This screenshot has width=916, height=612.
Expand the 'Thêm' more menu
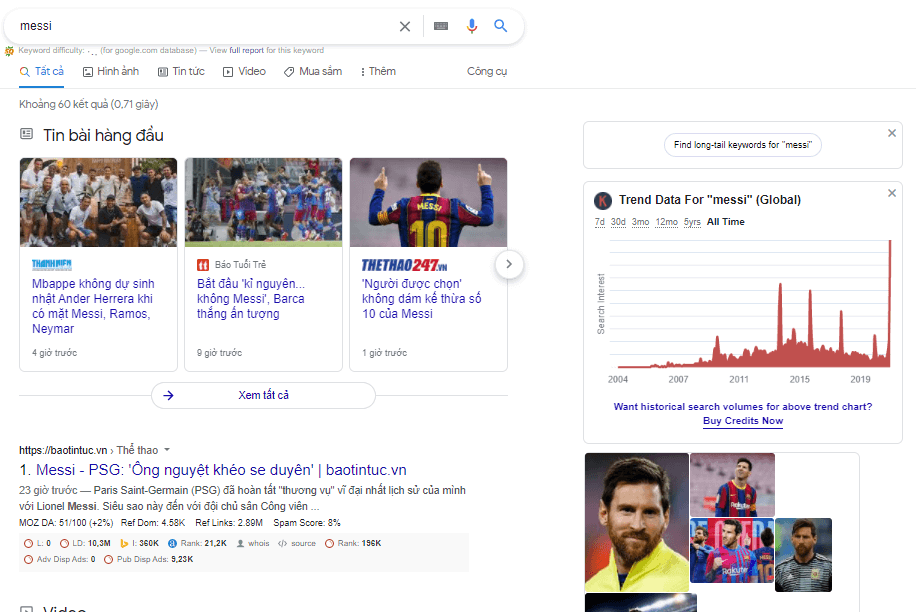[x=378, y=71]
